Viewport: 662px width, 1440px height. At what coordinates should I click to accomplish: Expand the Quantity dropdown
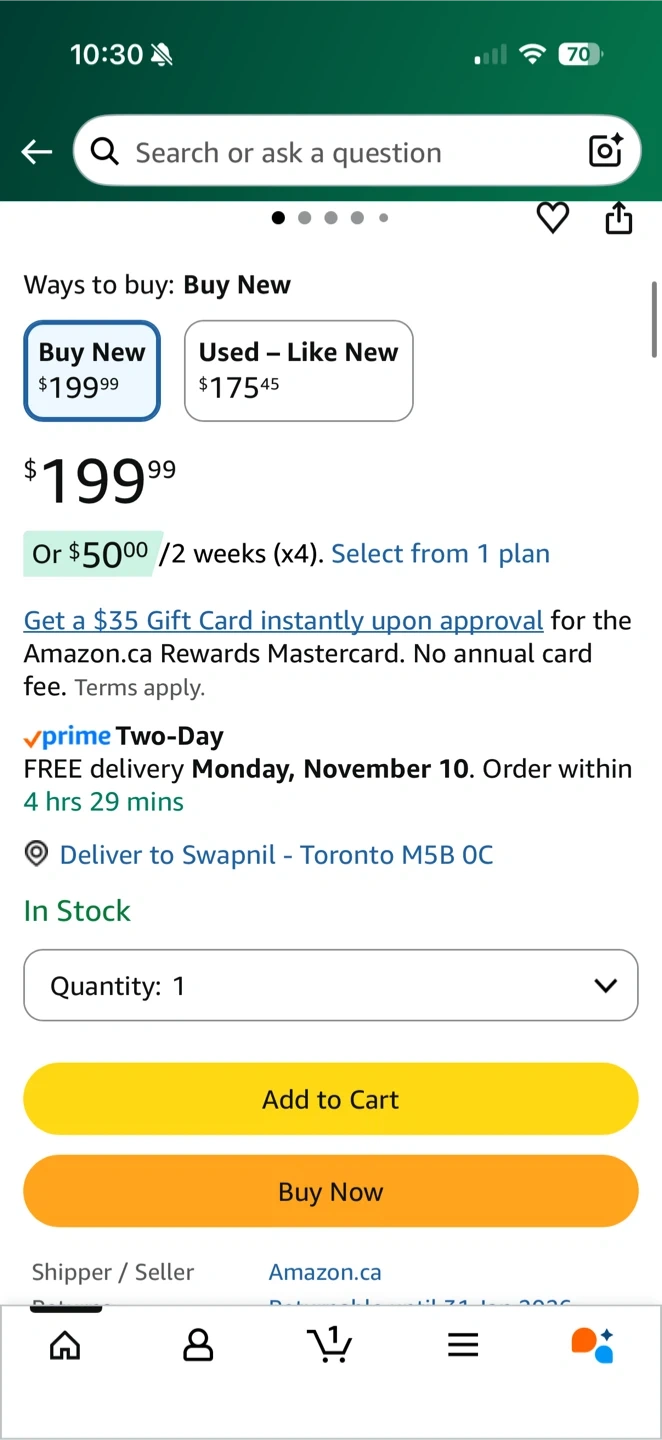click(331, 986)
